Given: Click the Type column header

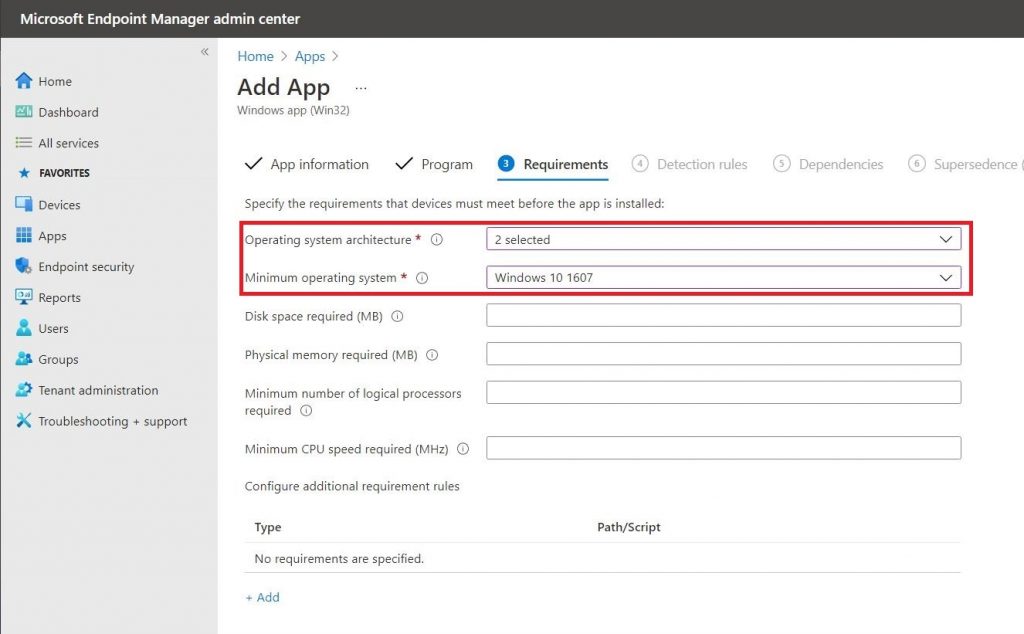Looking at the screenshot, I should point(268,527).
